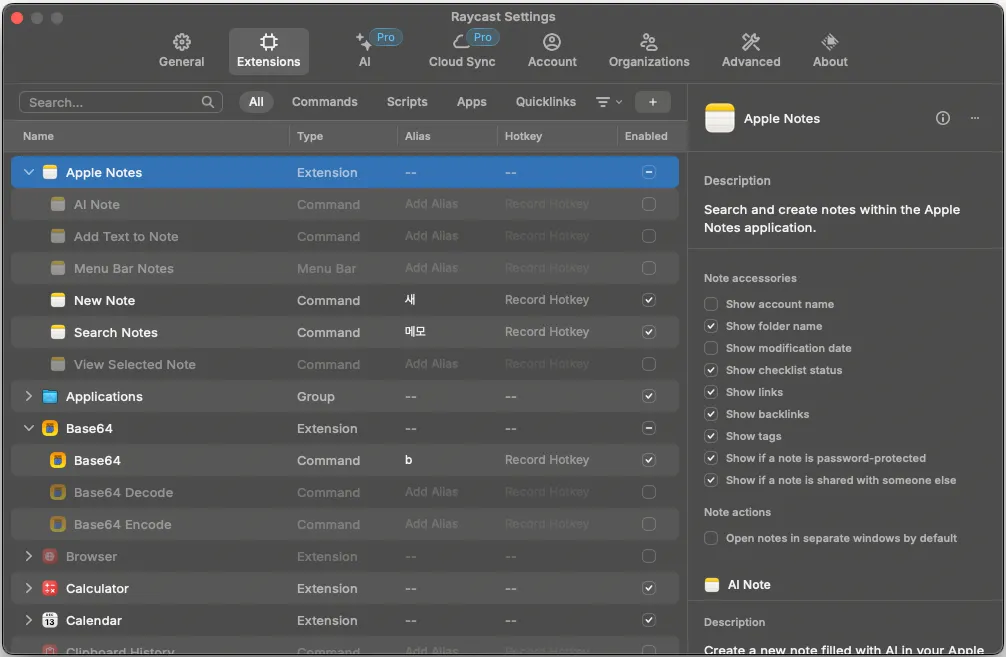
Task: Expand the Applications group
Action: click(x=29, y=397)
